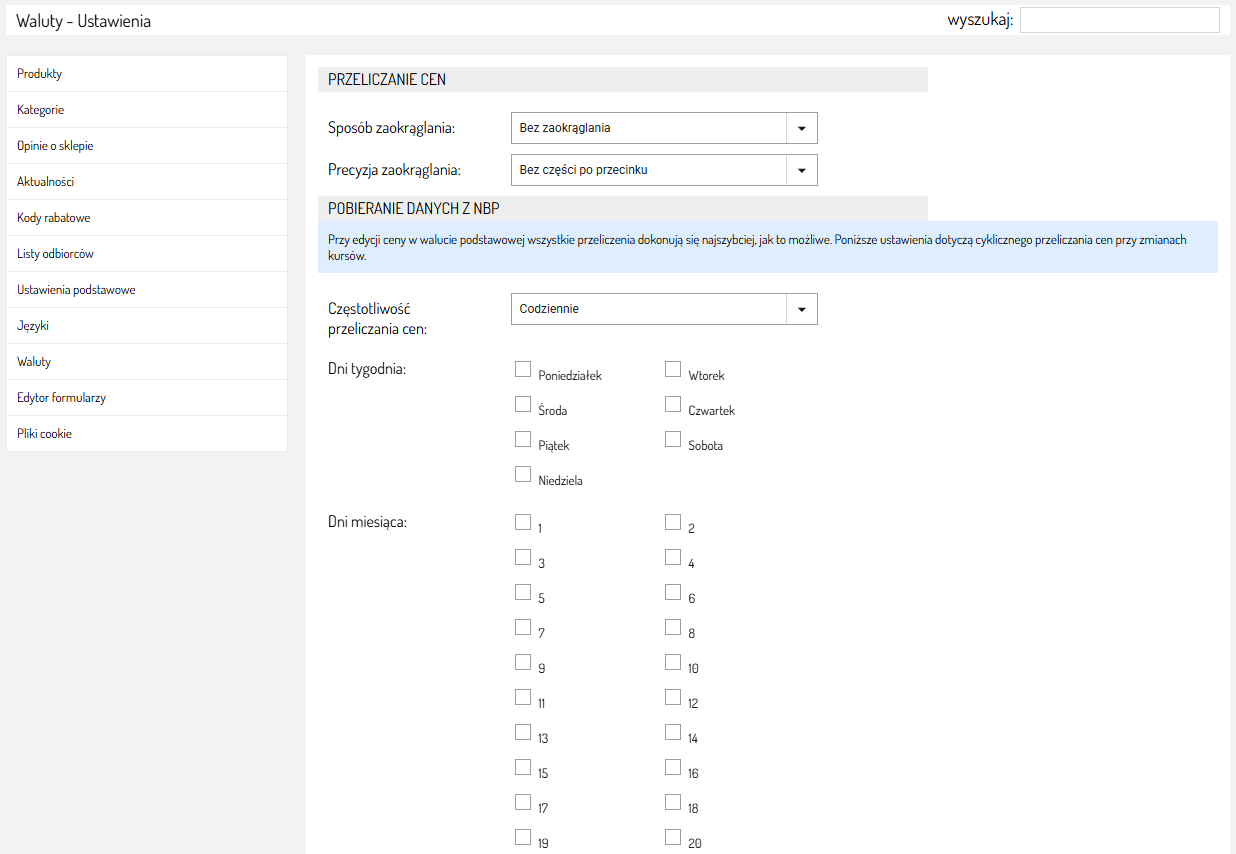Tick the Środa checkbox
1236x854 pixels.
[523, 405]
